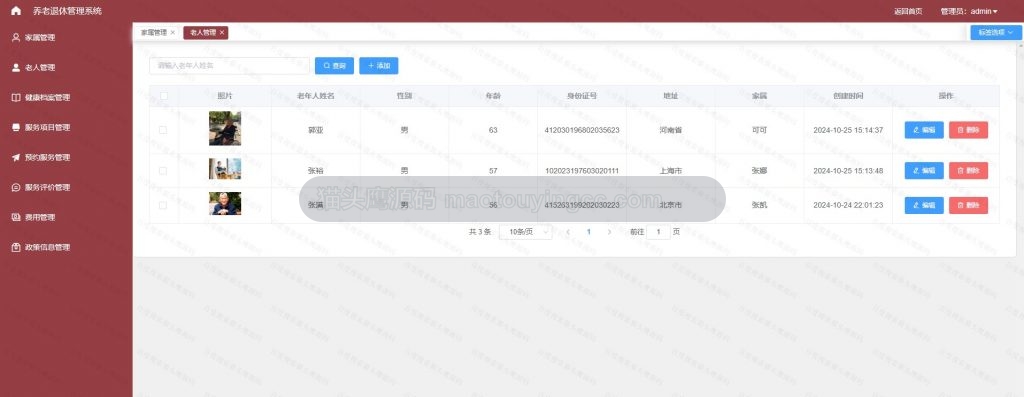
Task: Click the 查询 search button
Action: click(x=334, y=66)
